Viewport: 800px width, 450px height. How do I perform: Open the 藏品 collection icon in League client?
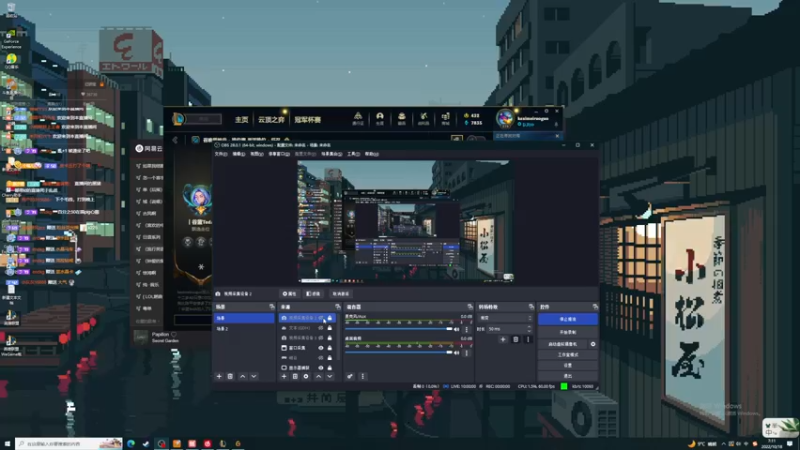402,119
